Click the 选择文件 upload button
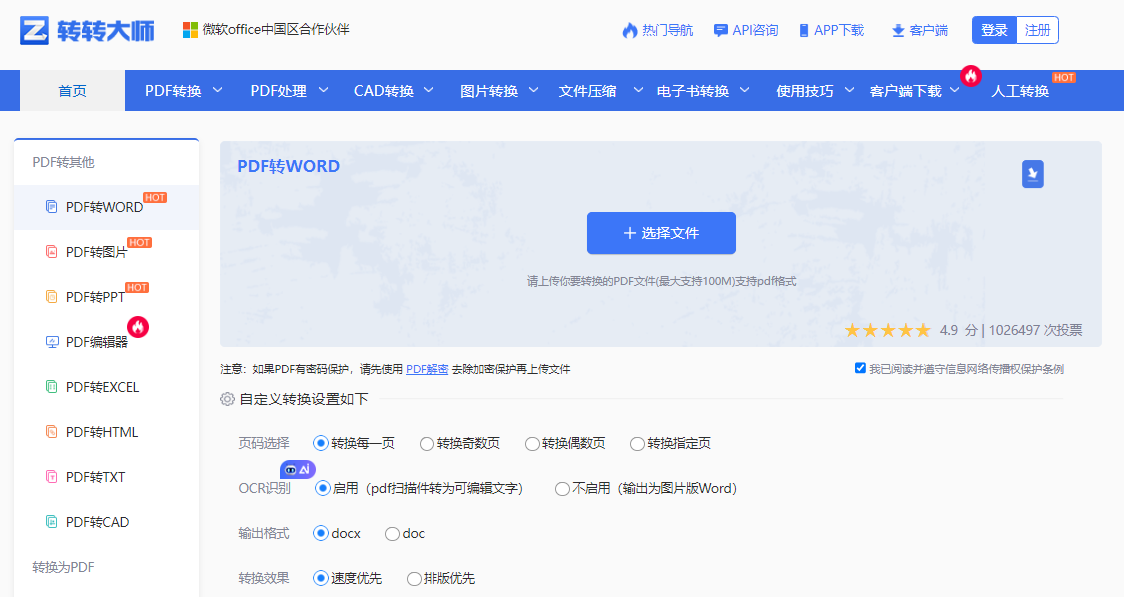 click(660, 232)
